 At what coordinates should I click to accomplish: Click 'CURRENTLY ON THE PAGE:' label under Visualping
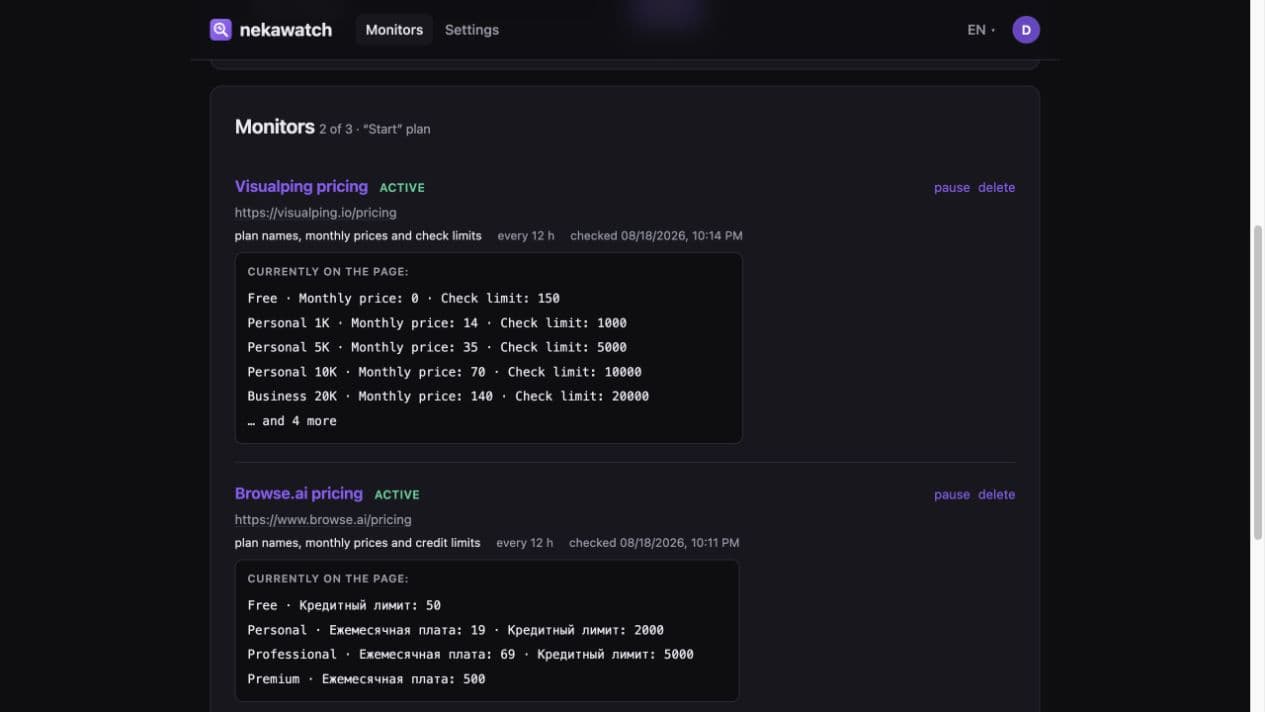[x=328, y=272]
